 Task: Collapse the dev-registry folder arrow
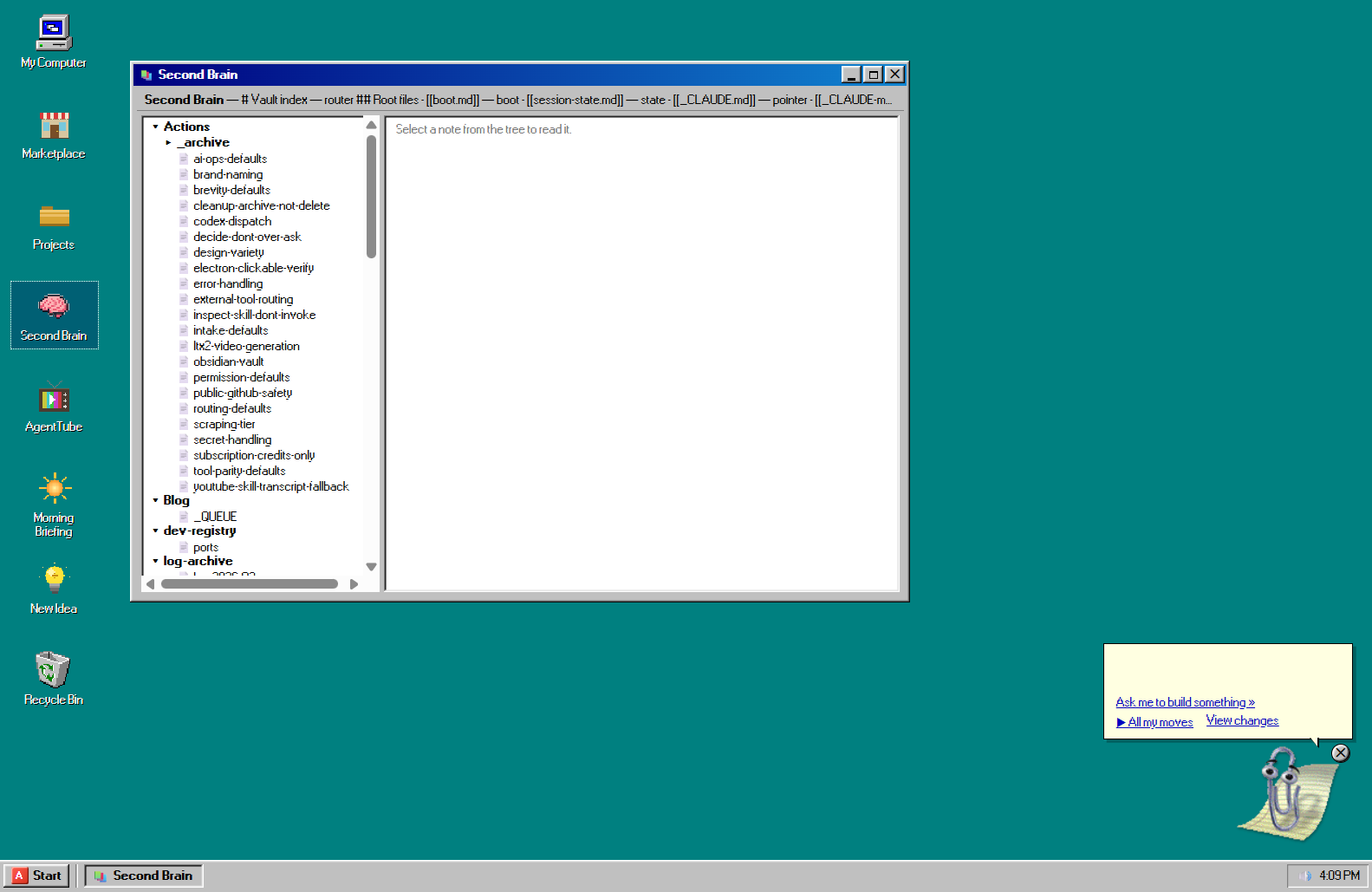155,531
